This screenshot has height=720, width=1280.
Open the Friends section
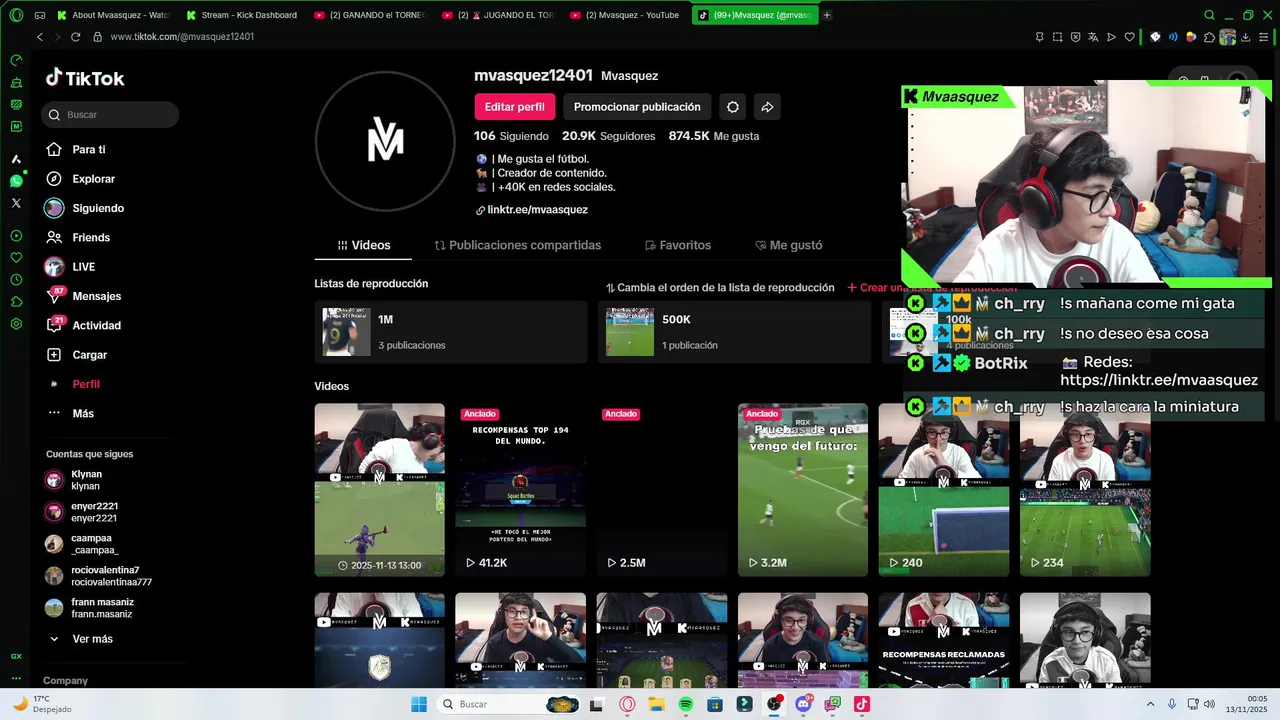click(77, 237)
